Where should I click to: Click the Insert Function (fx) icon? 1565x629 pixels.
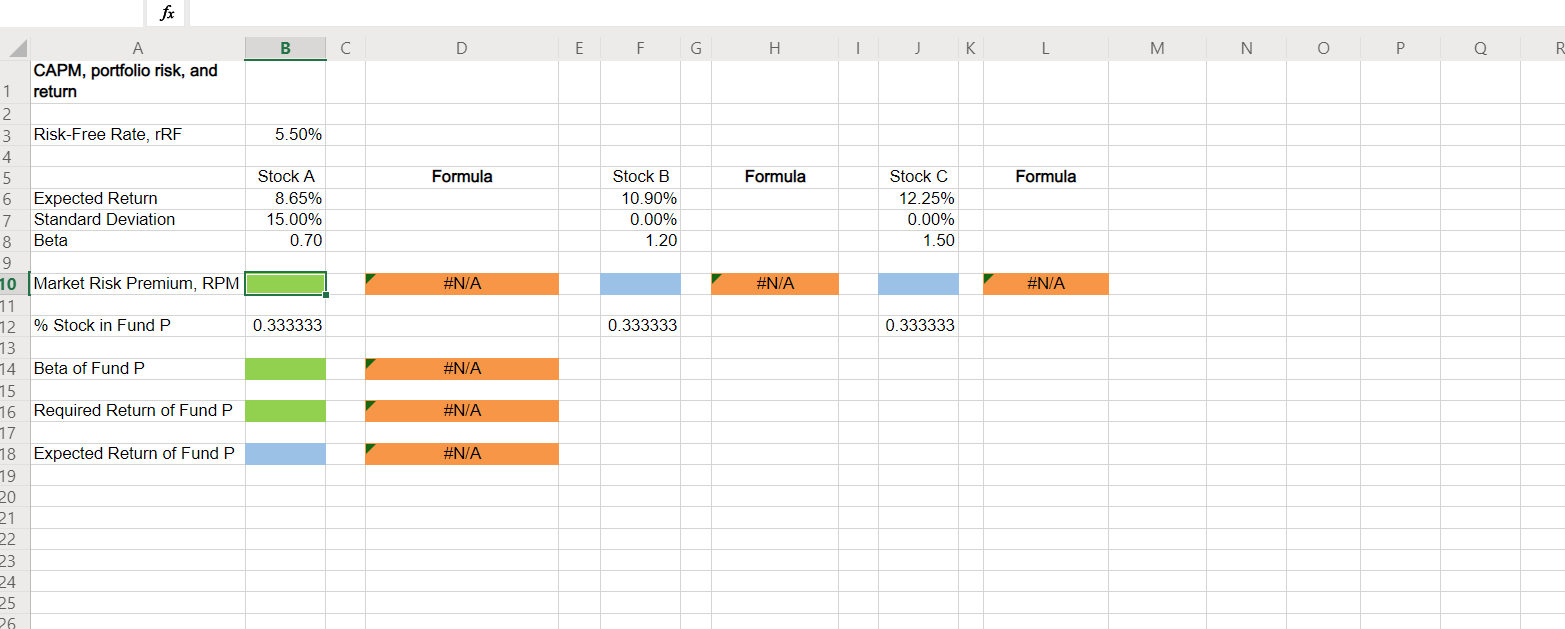tap(166, 13)
